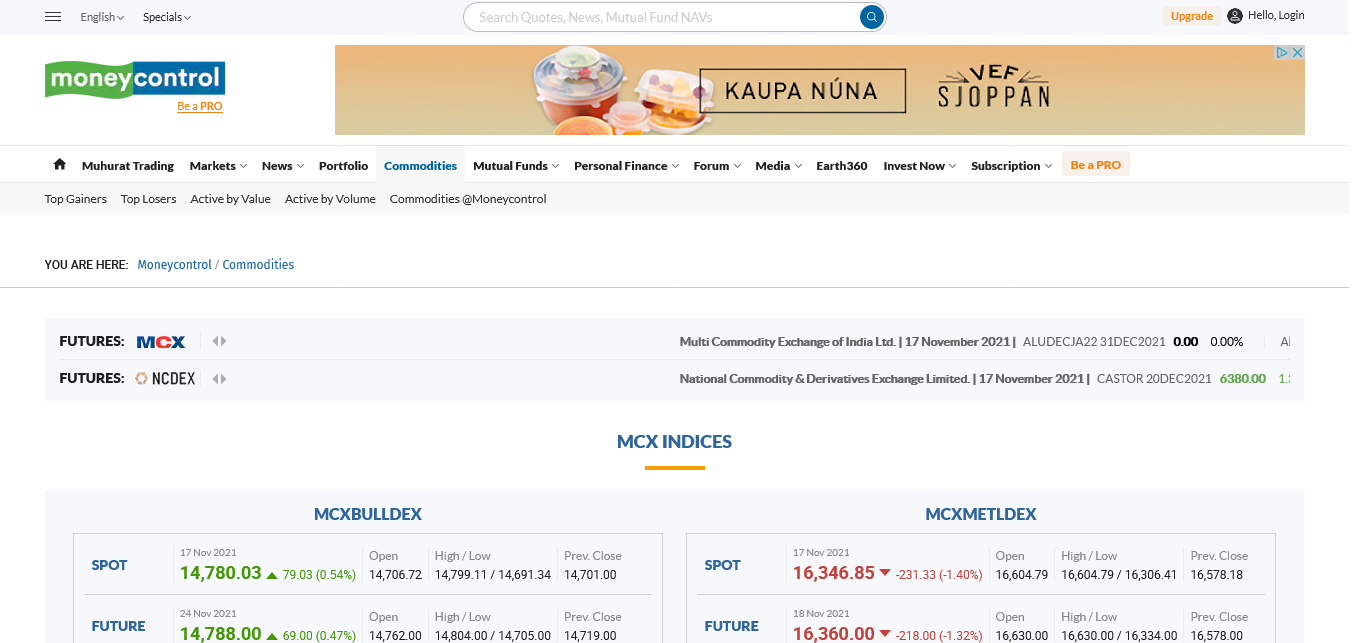Screen dimensions: 1366x643
Task: Expand the Markets menu
Action: (x=218, y=166)
